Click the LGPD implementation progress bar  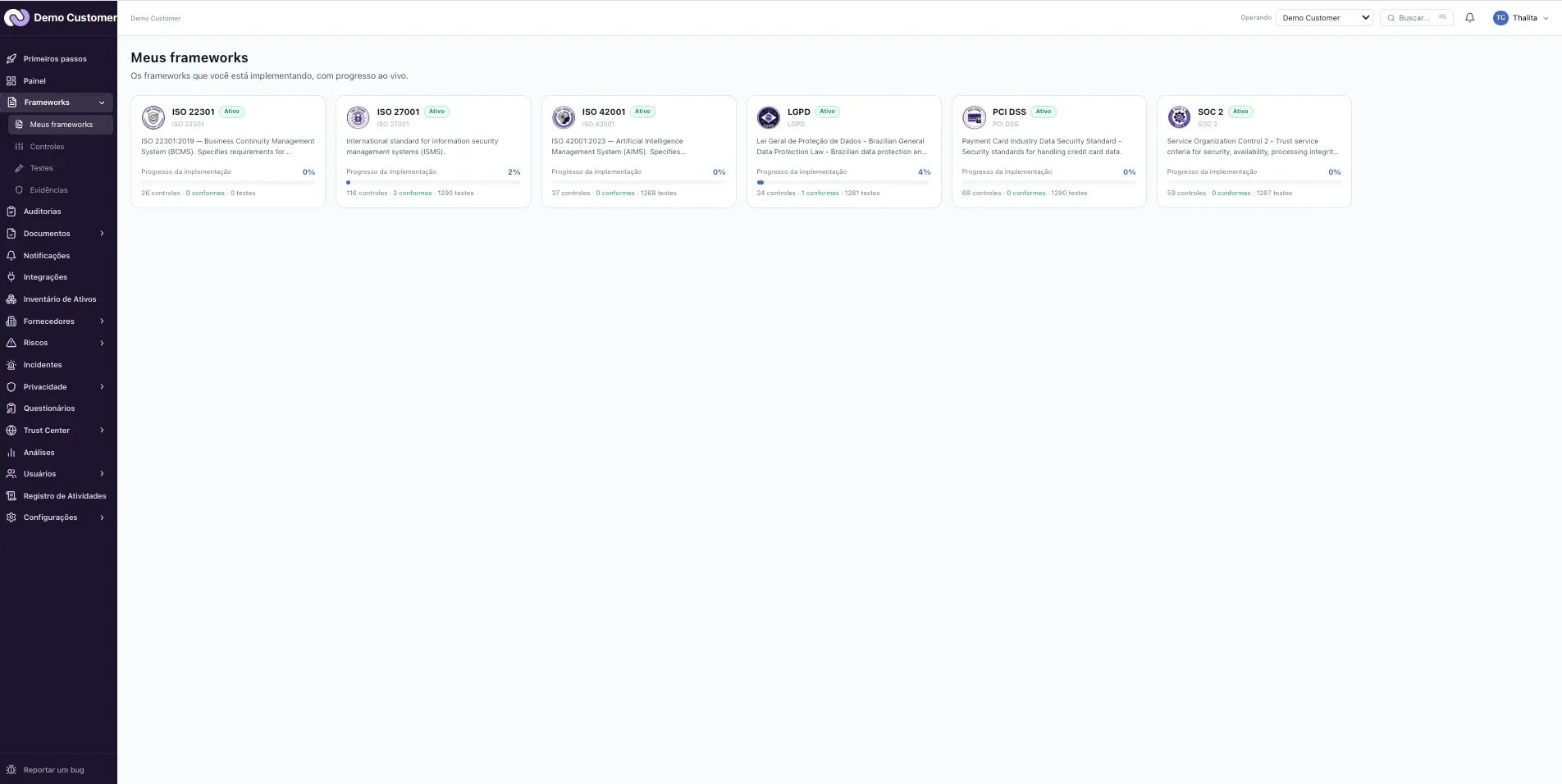pyautogui.click(x=843, y=182)
